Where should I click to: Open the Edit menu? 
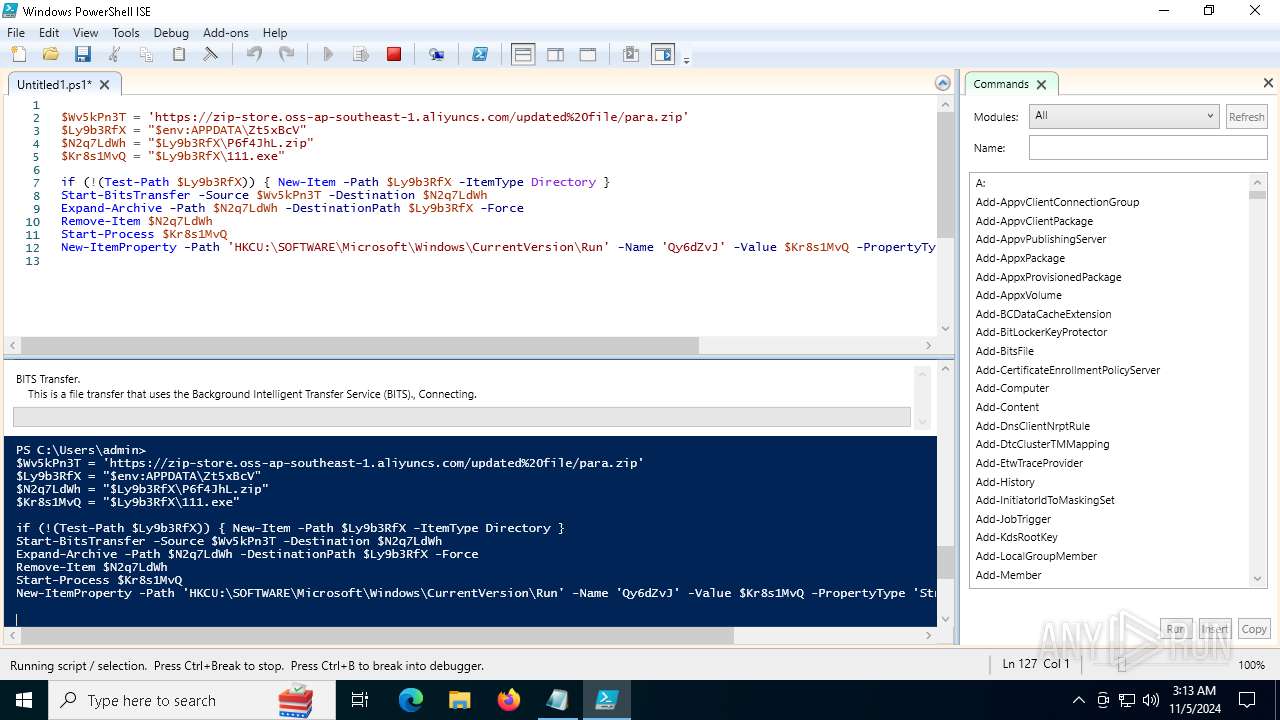(49, 32)
